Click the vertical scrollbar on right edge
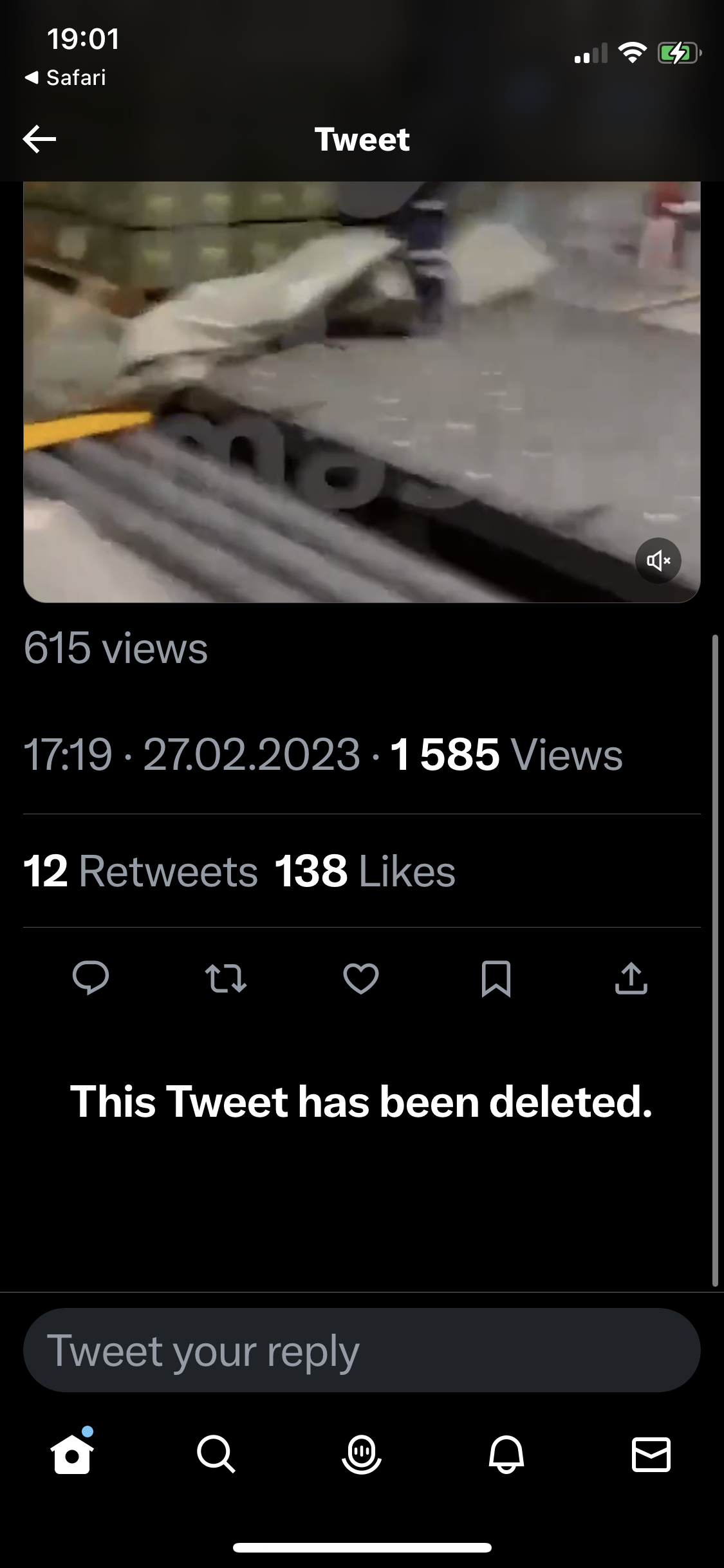The height and width of the screenshot is (1568, 724). pos(715,959)
